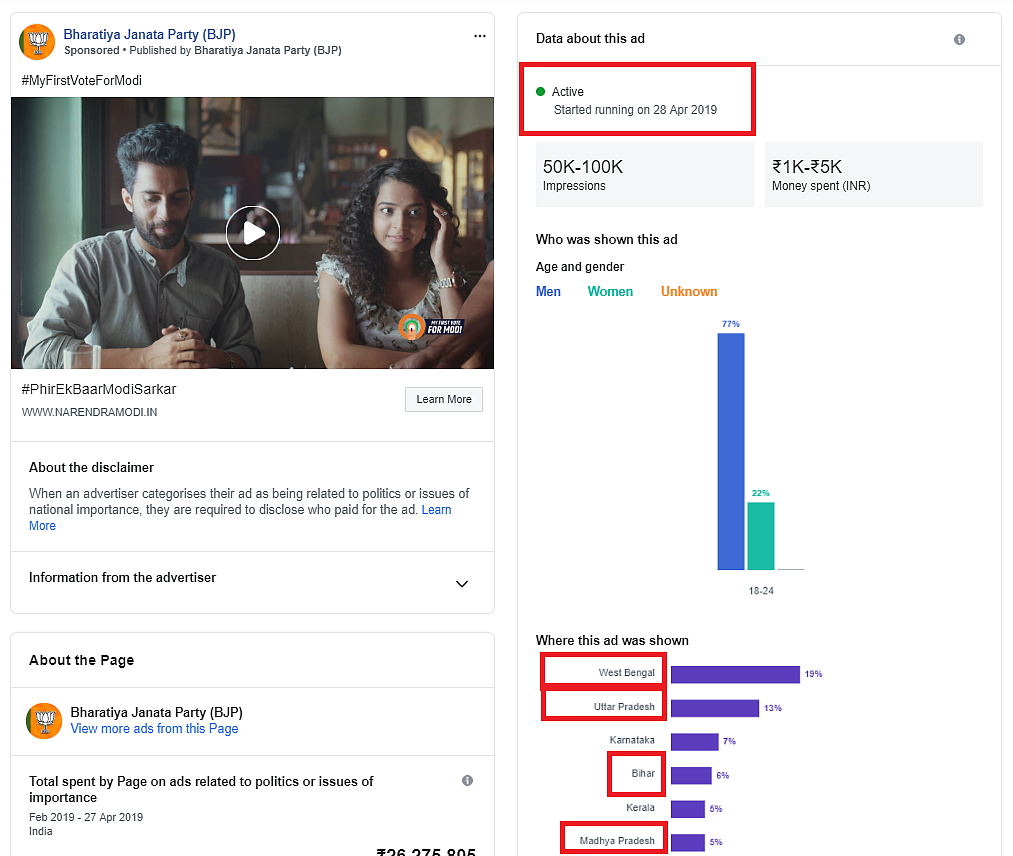This screenshot has height=856, width=1013.
Task: Click the Madhya Pradesh 5% bar
Action: coord(688,842)
